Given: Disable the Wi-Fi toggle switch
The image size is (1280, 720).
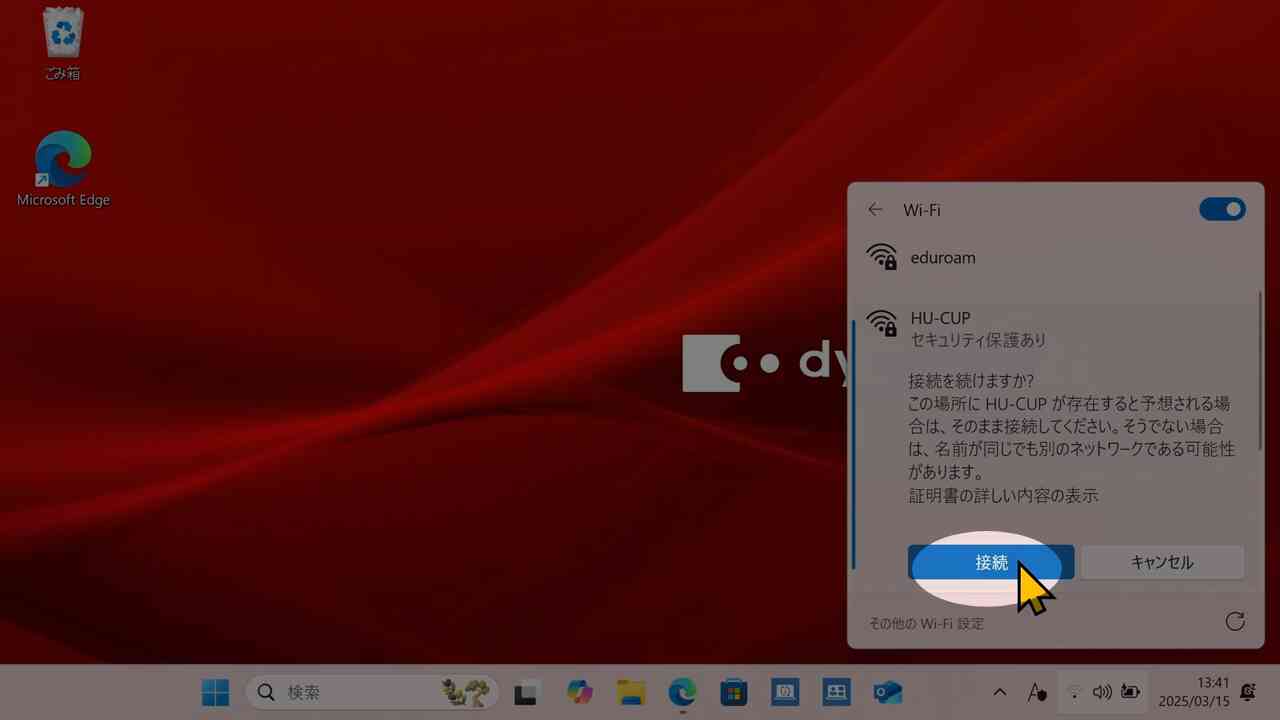Looking at the screenshot, I should point(1222,209).
